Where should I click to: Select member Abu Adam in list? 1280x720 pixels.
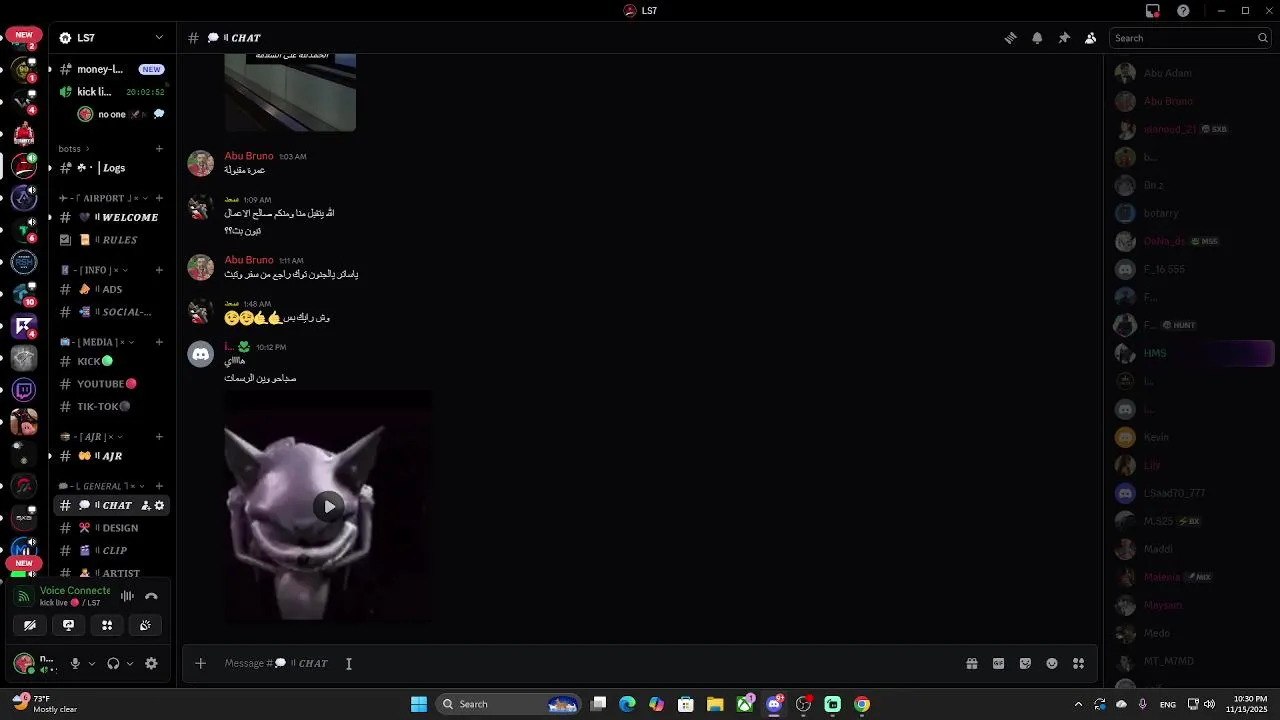[1190, 73]
